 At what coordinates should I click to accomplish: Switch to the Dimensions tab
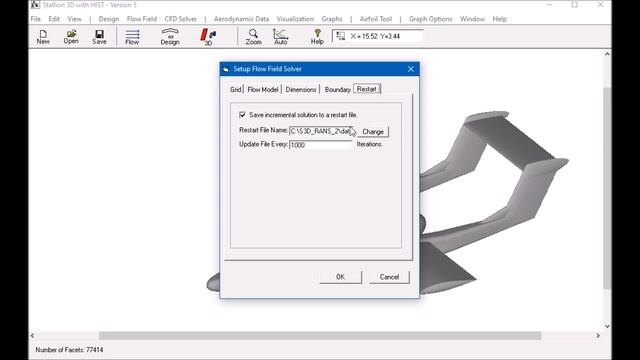(301, 89)
